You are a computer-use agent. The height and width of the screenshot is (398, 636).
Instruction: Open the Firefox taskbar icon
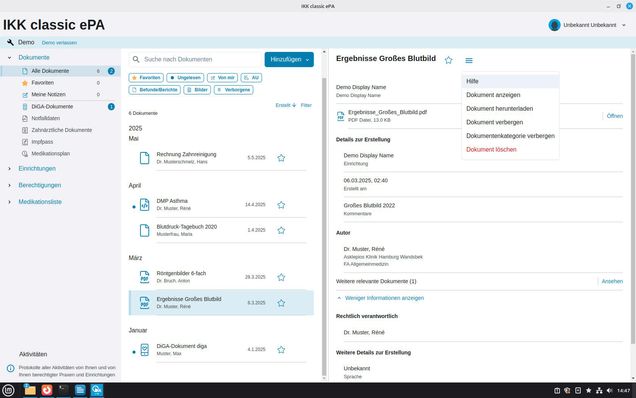(47, 390)
